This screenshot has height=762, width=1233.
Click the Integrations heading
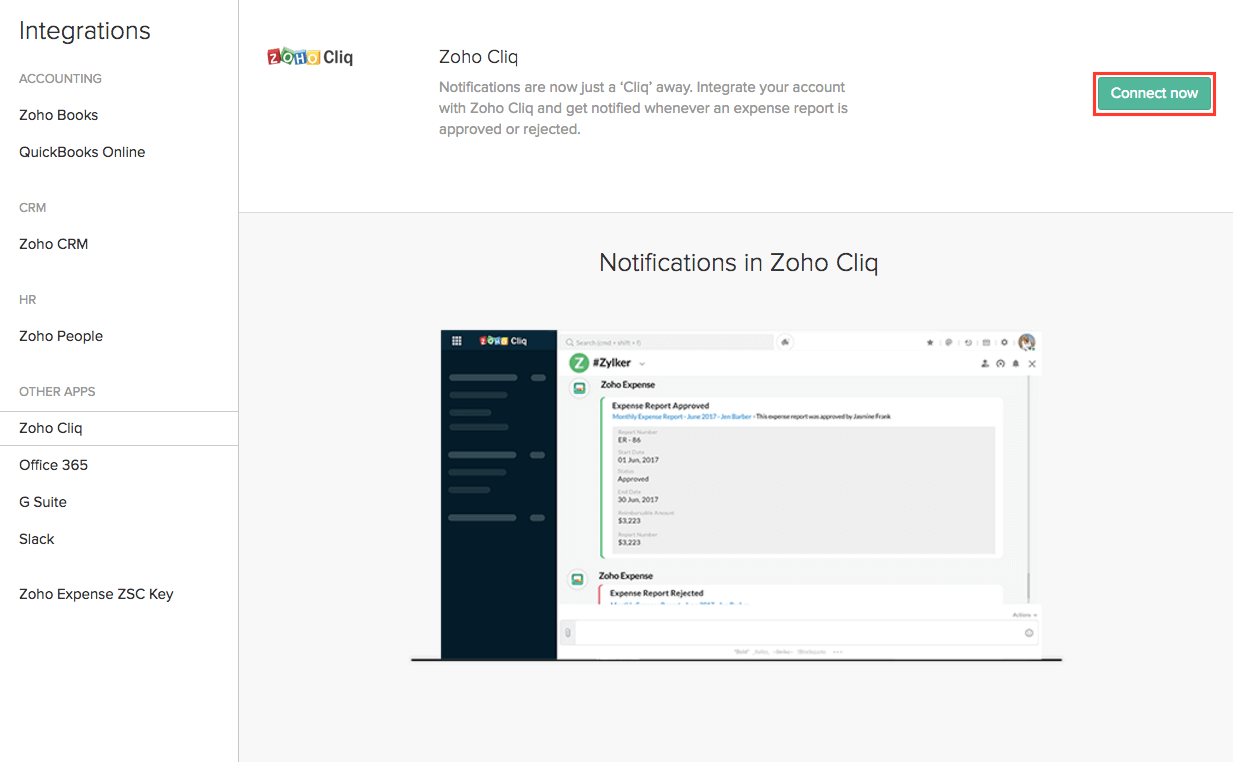tap(85, 31)
